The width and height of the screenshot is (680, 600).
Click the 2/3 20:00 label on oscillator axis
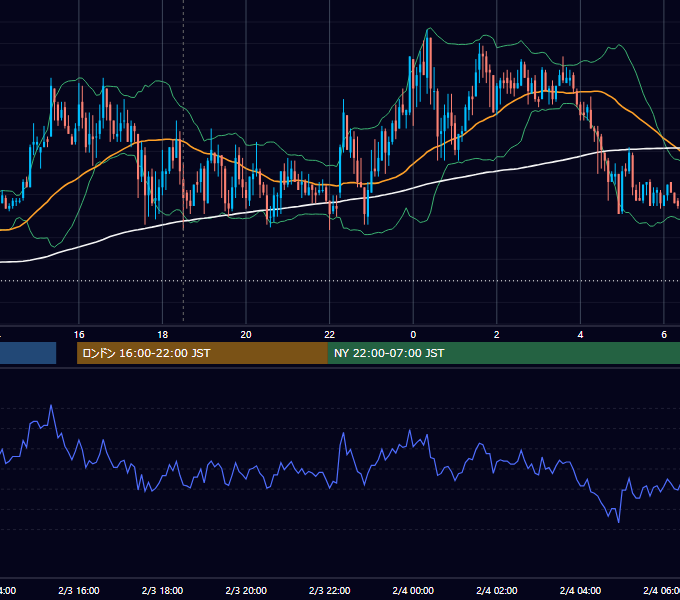coord(246,590)
